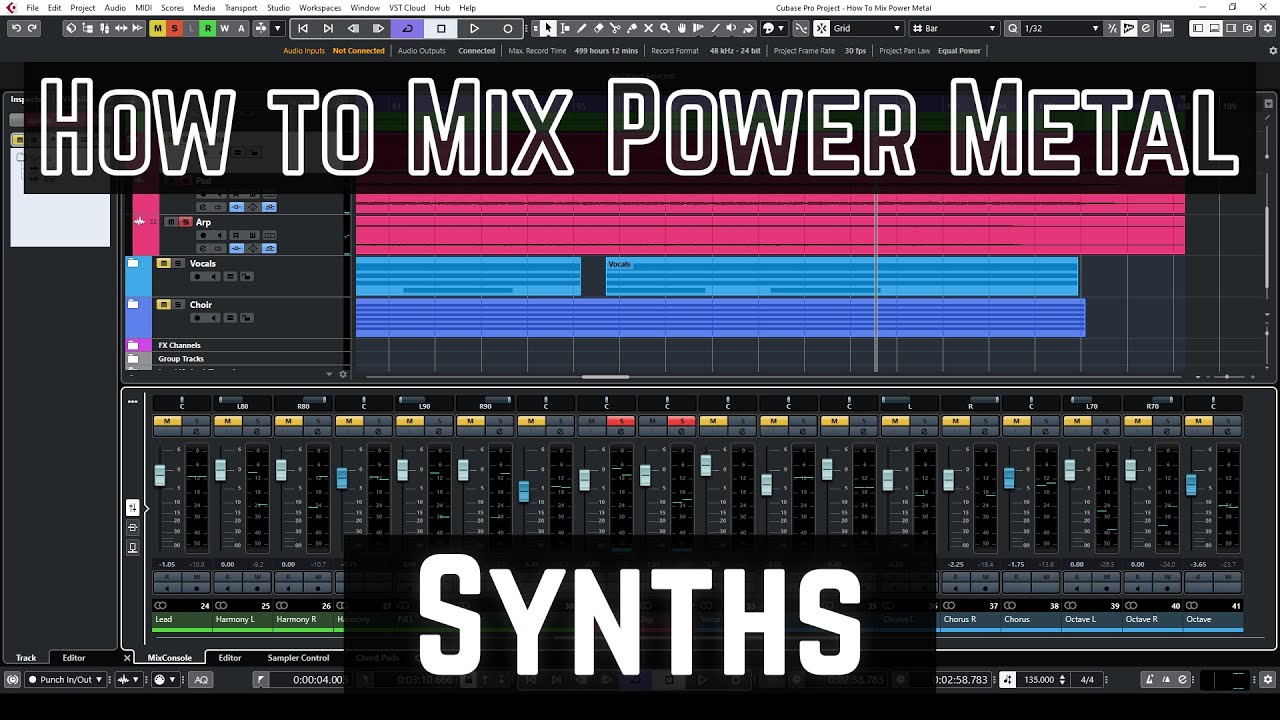Click the Redo arrow in the toolbar
Image resolution: width=1280 pixels, height=720 pixels.
tap(33, 28)
